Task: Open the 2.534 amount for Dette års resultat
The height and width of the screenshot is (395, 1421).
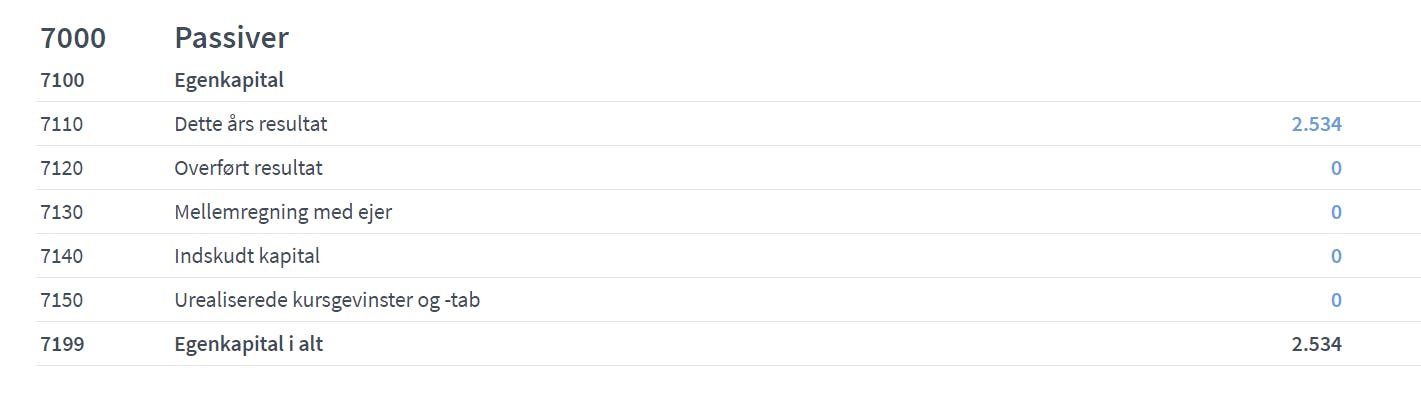Action: (x=1316, y=124)
